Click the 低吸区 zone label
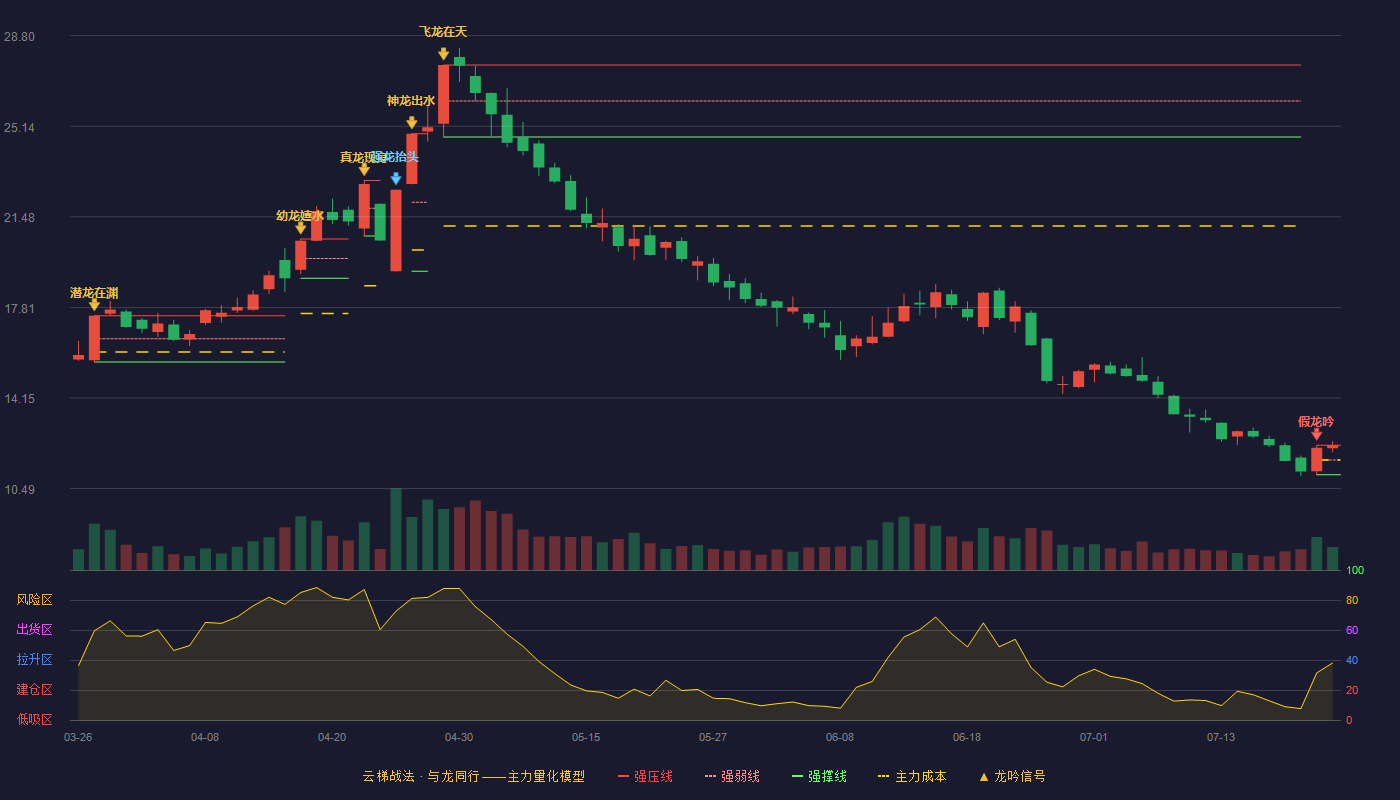Image resolution: width=1400 pixels, height=800 pixels. (x=35, y=719)
